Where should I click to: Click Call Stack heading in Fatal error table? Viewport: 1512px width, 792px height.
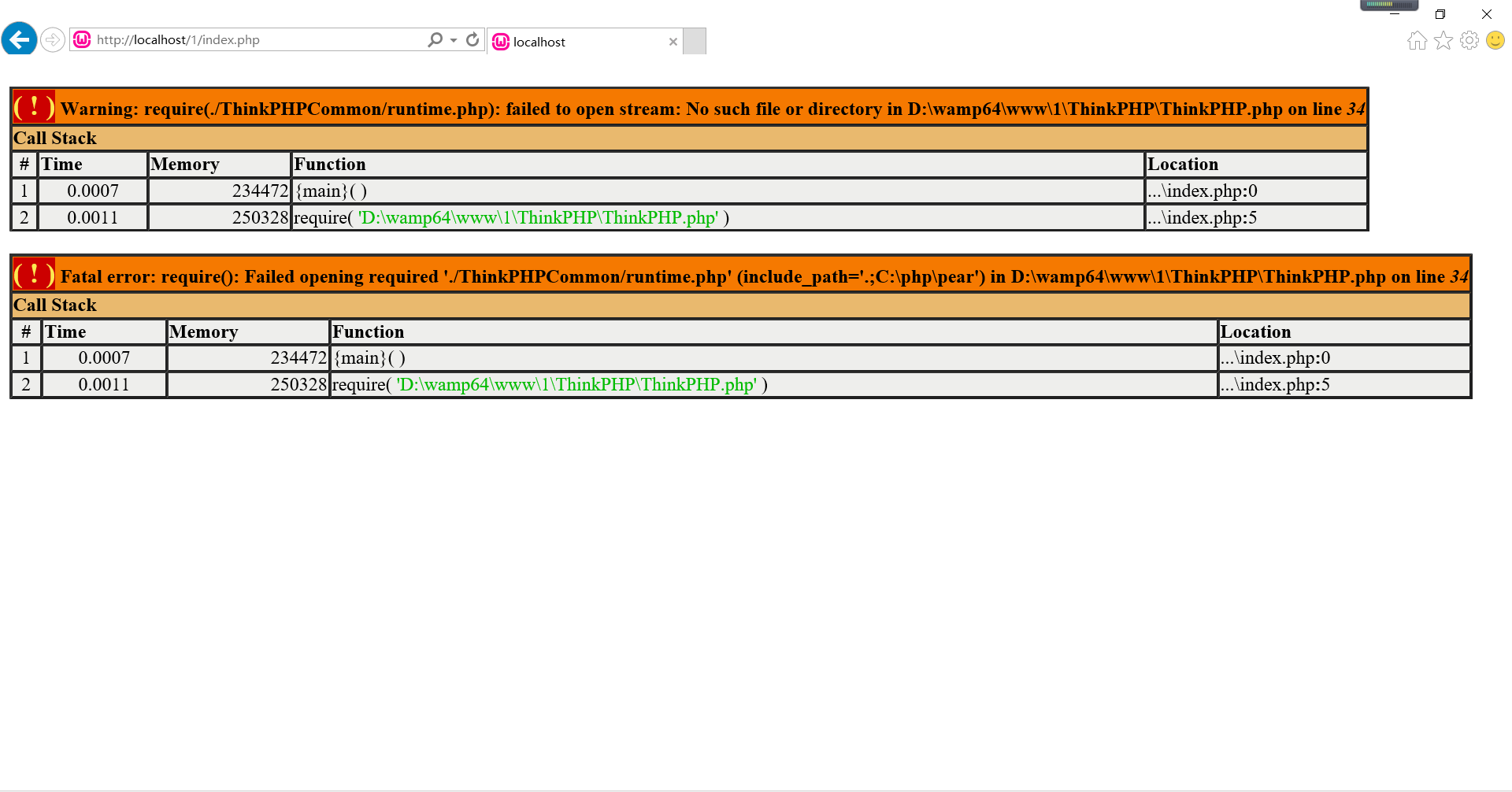pos(55,305)
